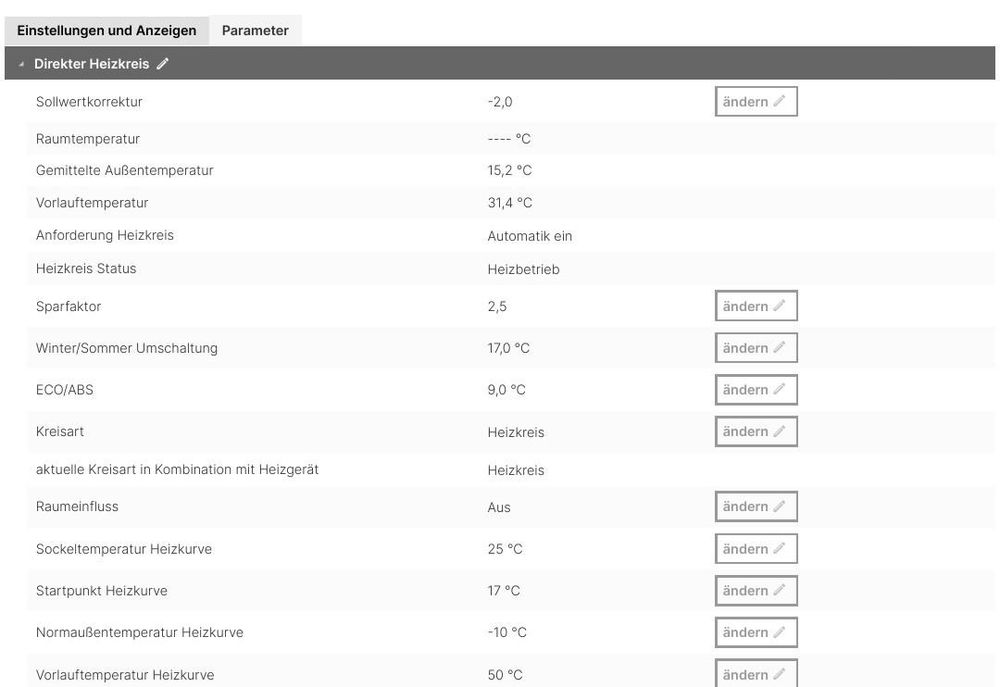Click ändern for Kreisart

pyautogui.click(x=756, y=432)
